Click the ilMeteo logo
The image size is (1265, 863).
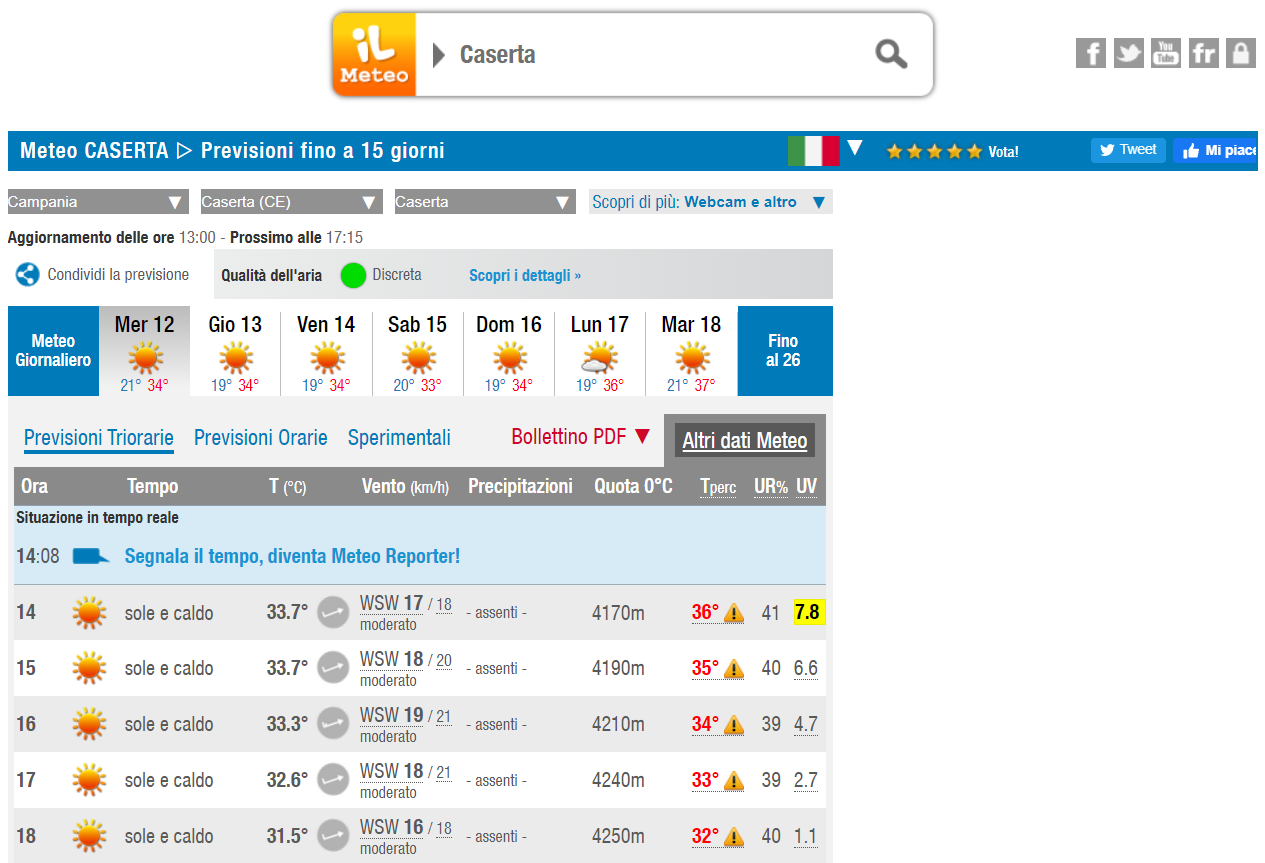373,54
